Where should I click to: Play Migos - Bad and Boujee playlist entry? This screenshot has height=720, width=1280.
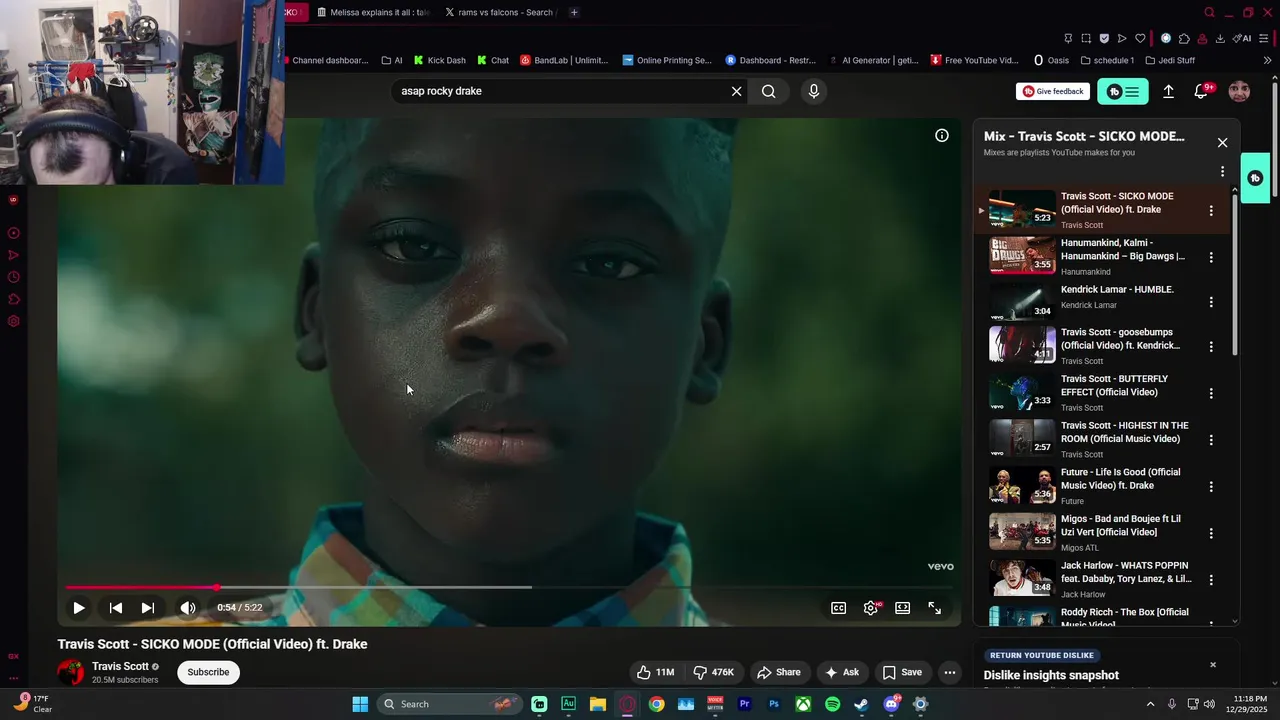[1100, 532]
